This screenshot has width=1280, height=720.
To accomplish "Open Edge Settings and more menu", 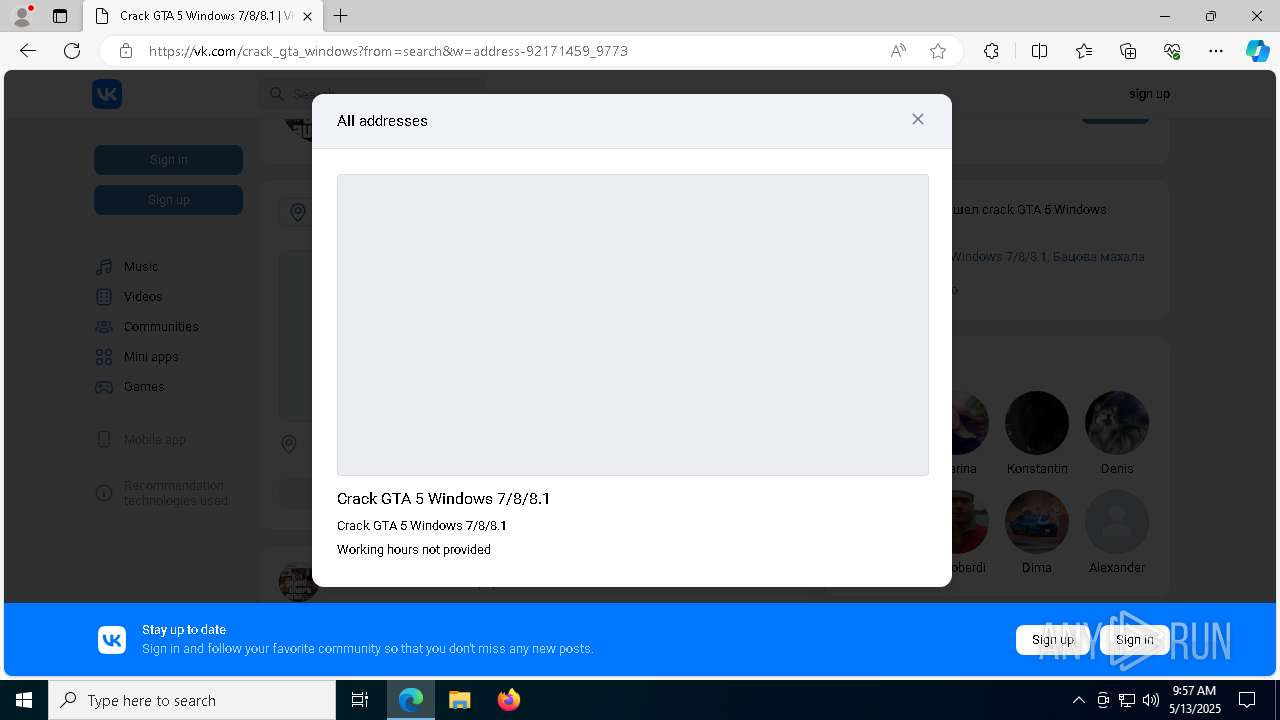I will (1216, 51).
